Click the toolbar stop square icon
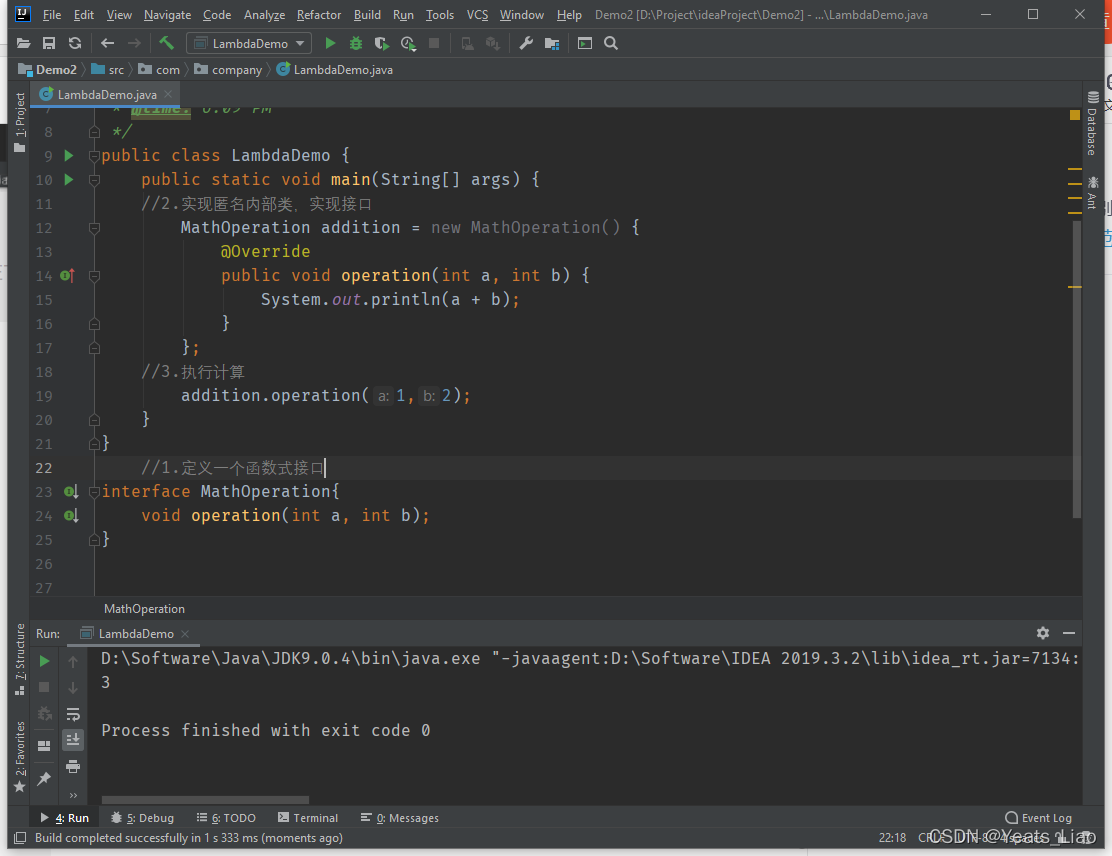This screenshot has height=856, width=1112. coord(434,43)
